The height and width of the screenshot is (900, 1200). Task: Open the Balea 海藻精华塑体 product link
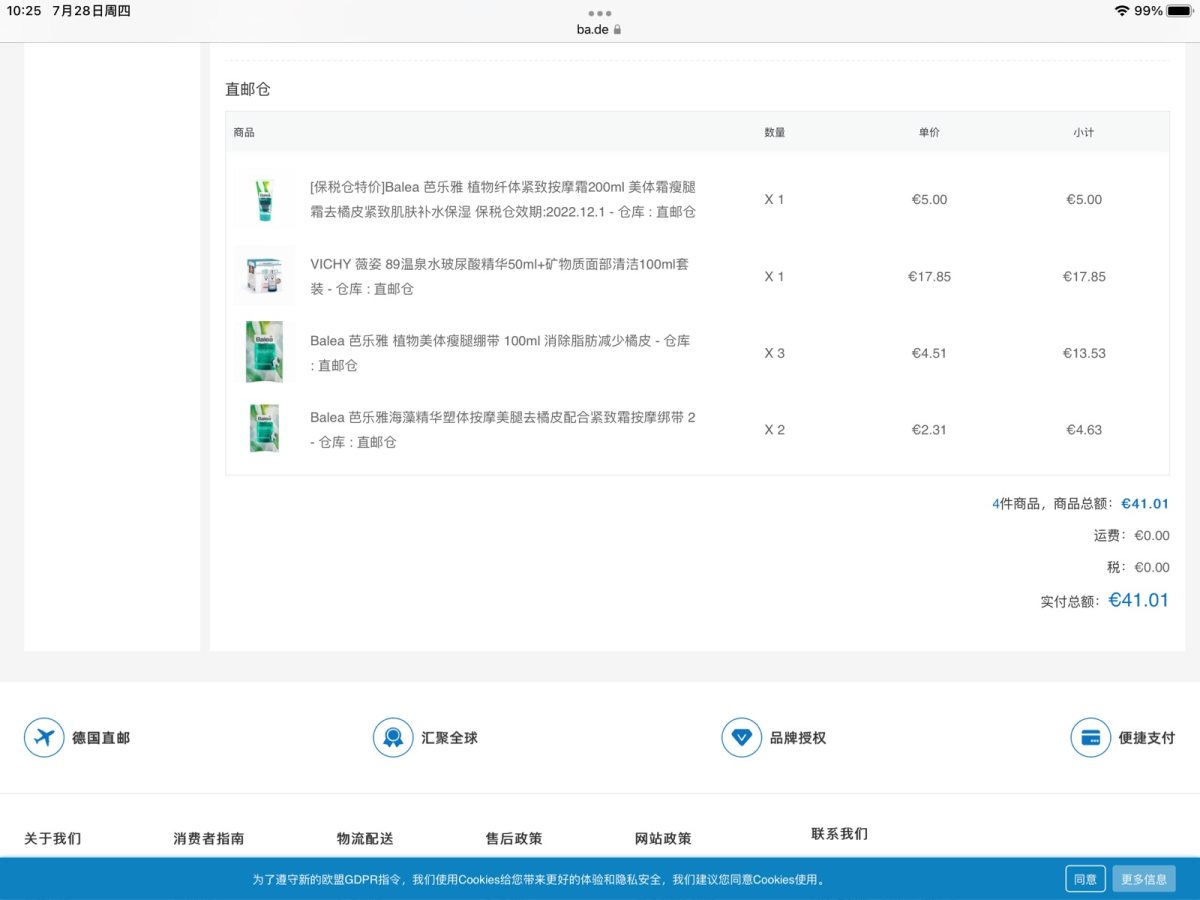coord(503,429)
